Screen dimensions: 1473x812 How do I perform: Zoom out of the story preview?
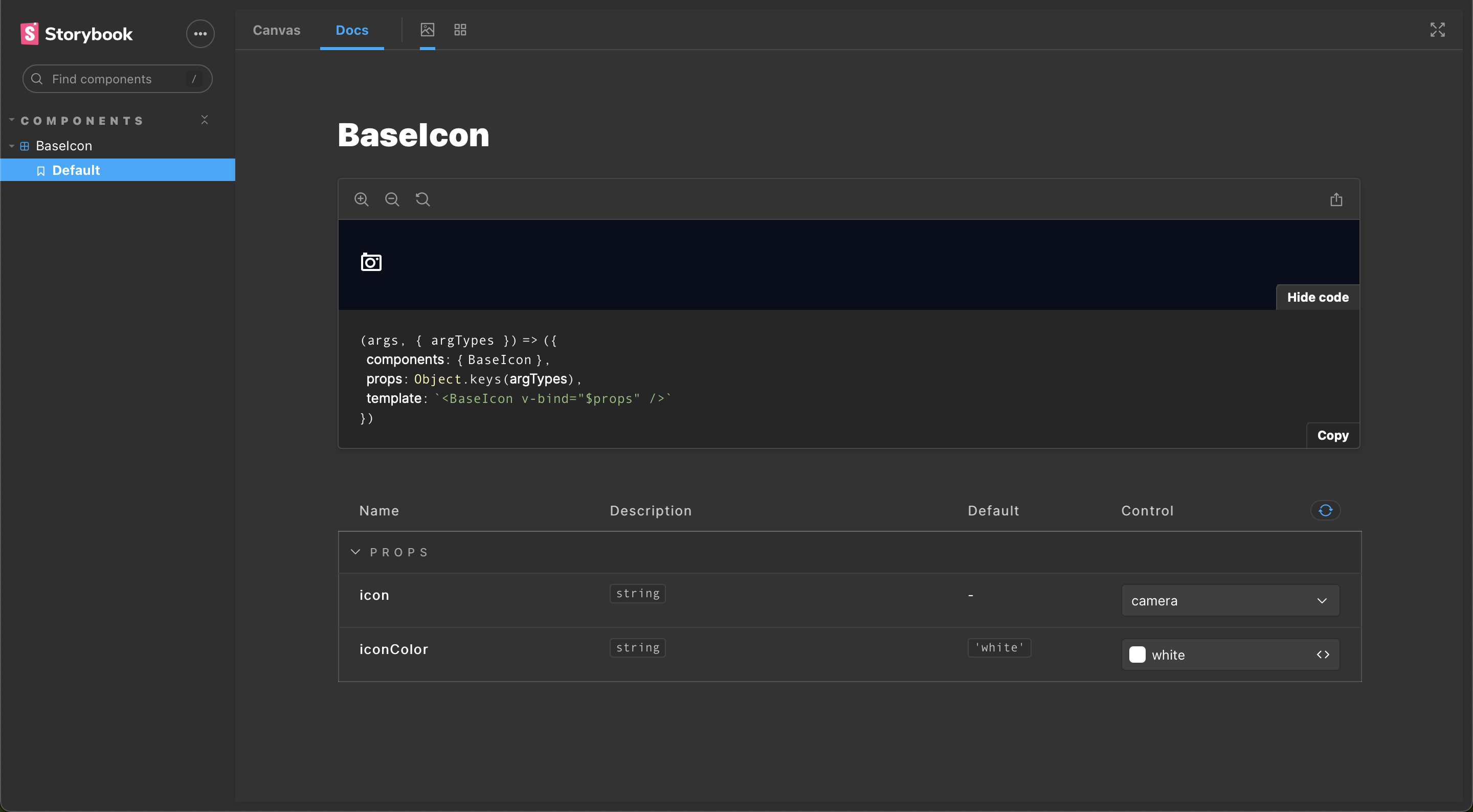392,199
